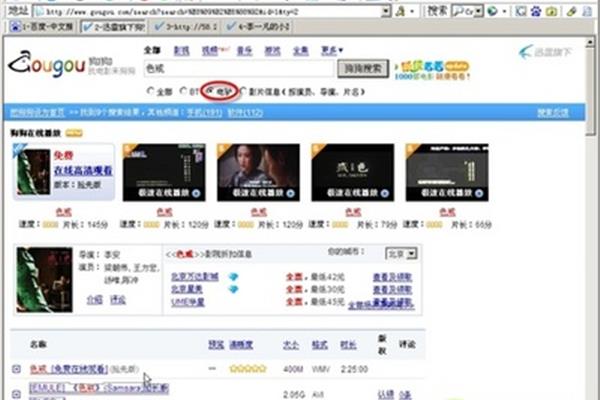The width and height of the screenshot is (600, 400).
Task: Click the 手机(191) channel link
Action: 204,113
